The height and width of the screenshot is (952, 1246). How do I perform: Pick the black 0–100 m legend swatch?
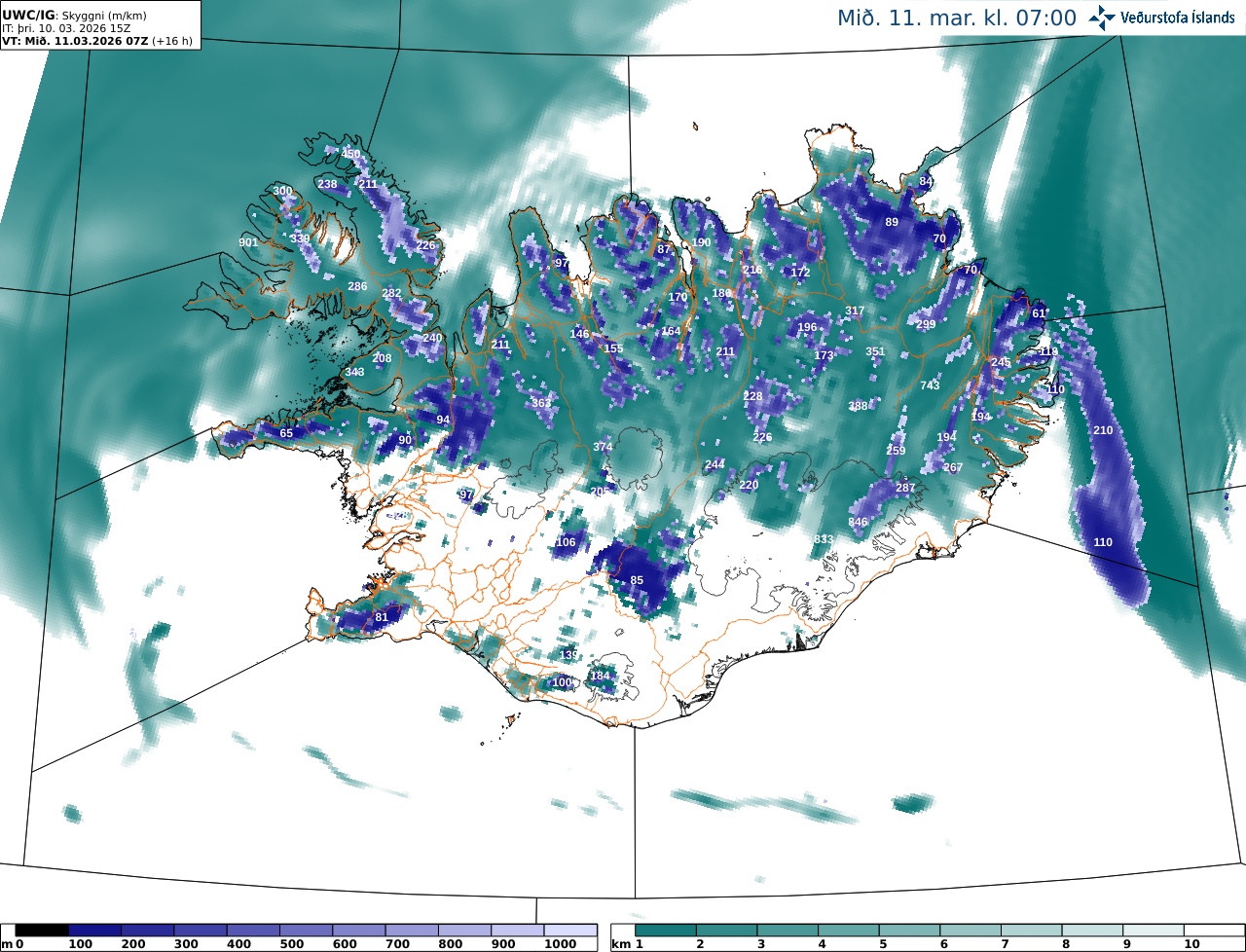(x=42, y=931)
